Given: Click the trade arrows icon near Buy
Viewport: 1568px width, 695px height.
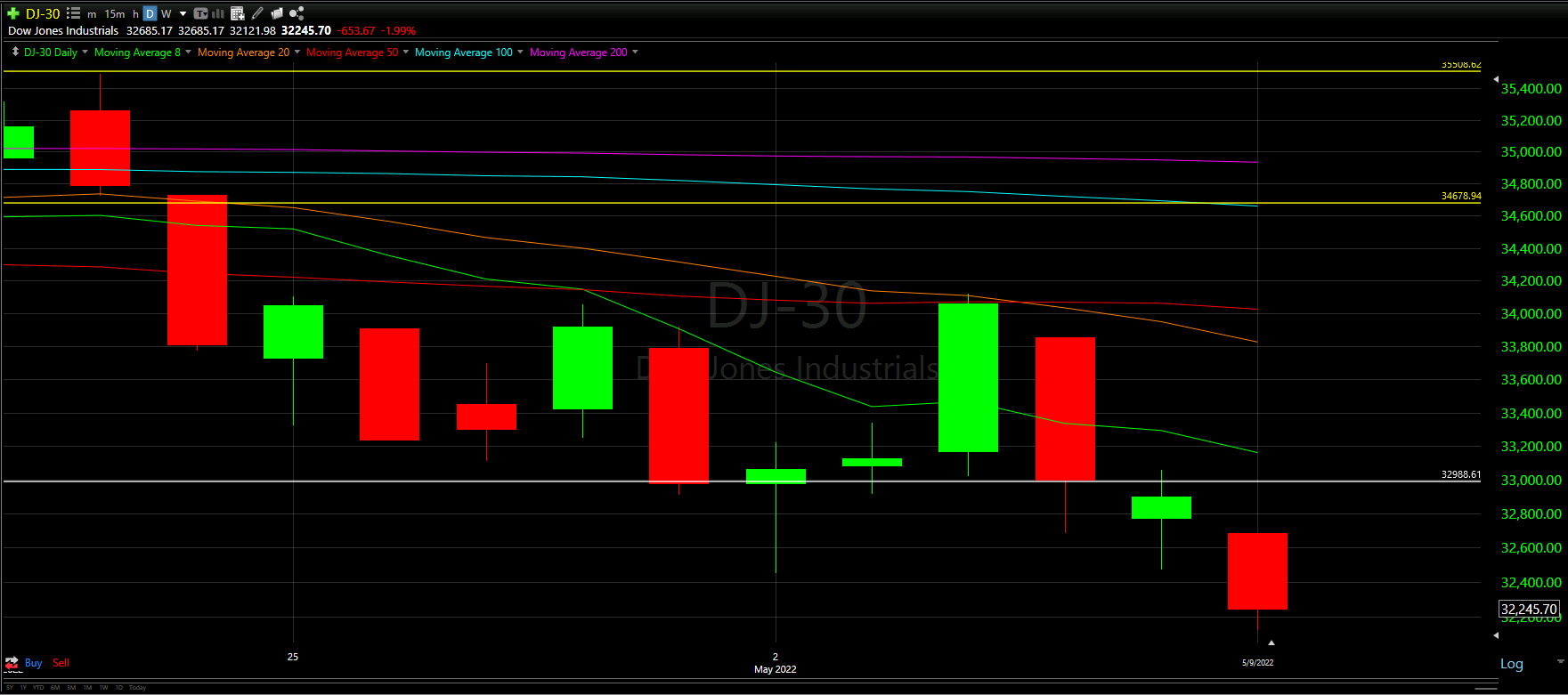Looking at the screenshot, I should [x=12, y=663].
